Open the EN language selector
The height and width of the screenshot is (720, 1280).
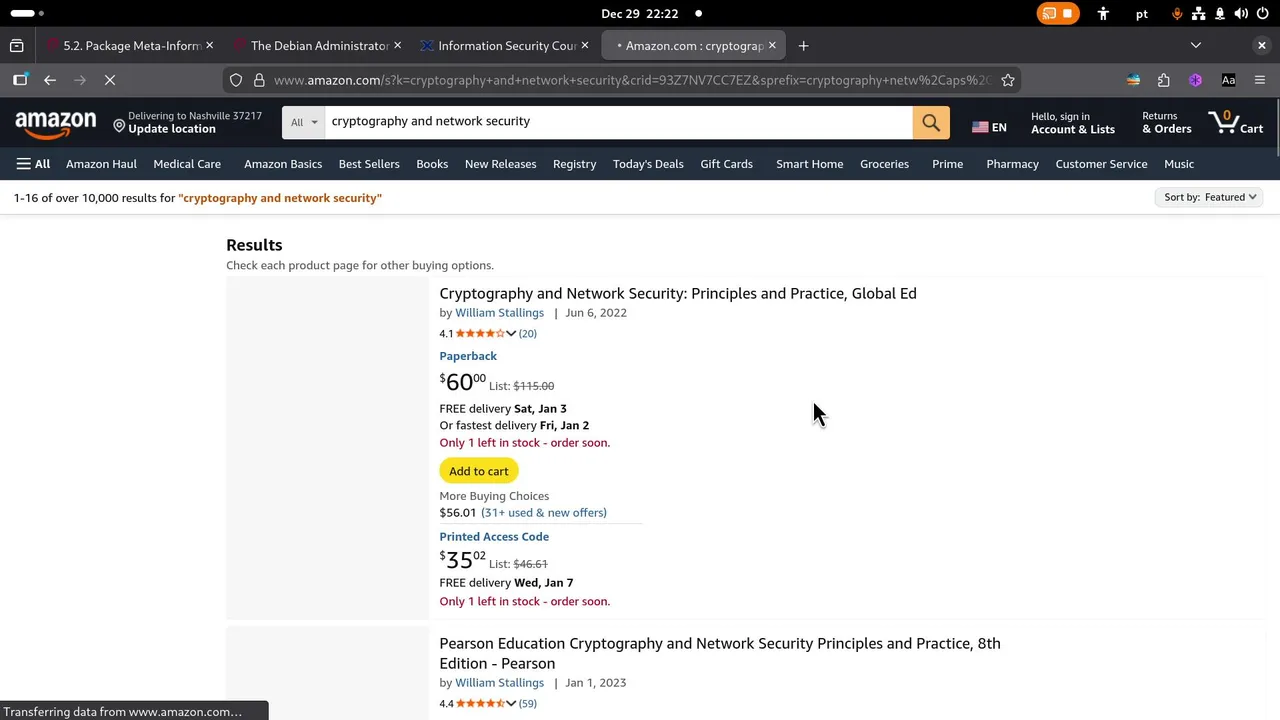pyautogui.click(x=989, y=127)
